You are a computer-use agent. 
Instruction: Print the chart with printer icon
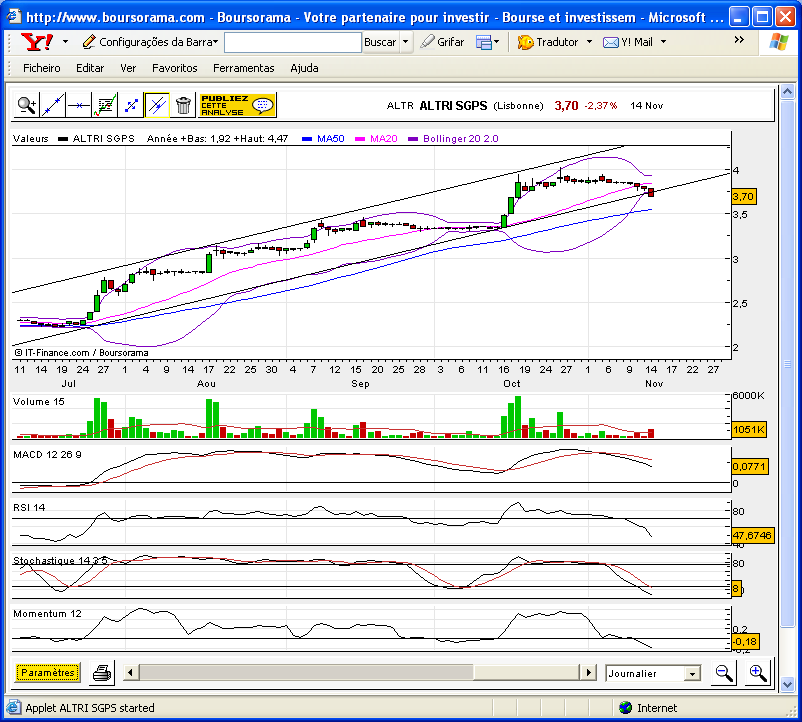tap(102, 672)
